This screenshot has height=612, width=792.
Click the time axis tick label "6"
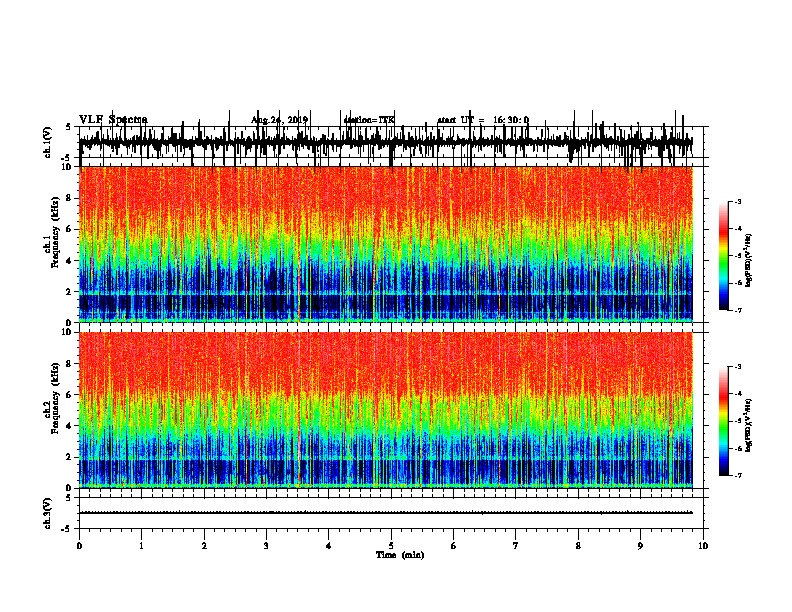(x=454, y=546)
